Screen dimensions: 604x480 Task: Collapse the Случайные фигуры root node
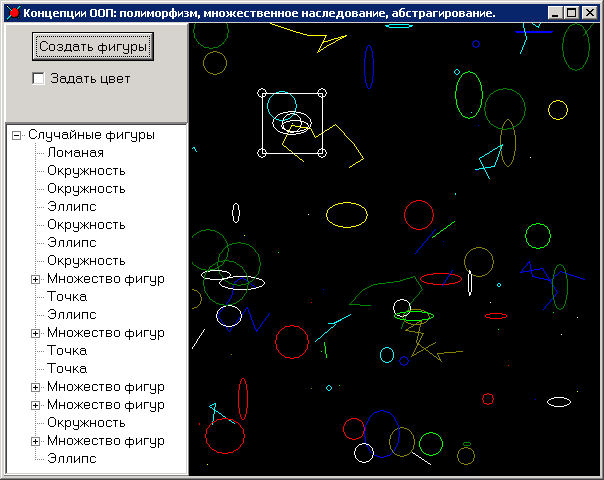tap(16, 135)
